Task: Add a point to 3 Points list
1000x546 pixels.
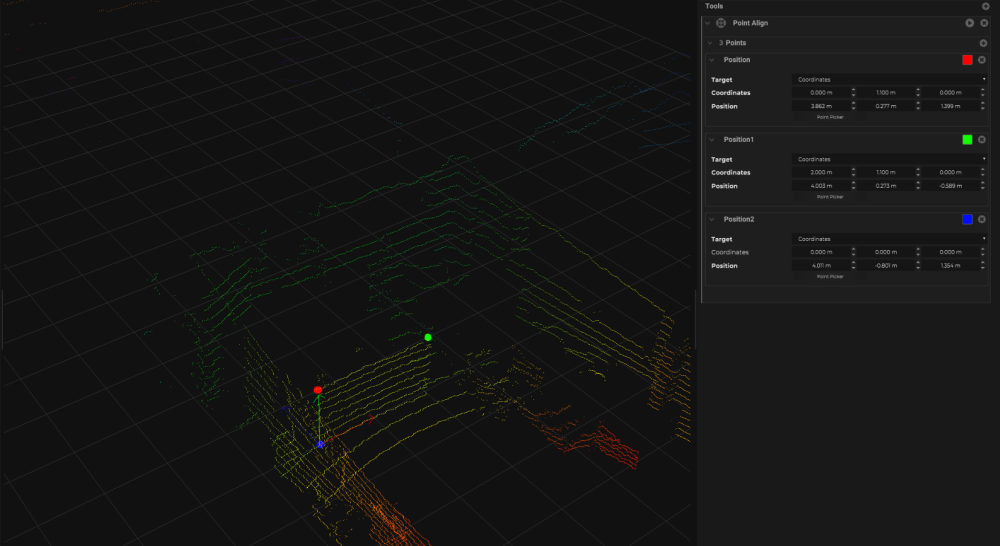Action: click(x=983, y=43)
